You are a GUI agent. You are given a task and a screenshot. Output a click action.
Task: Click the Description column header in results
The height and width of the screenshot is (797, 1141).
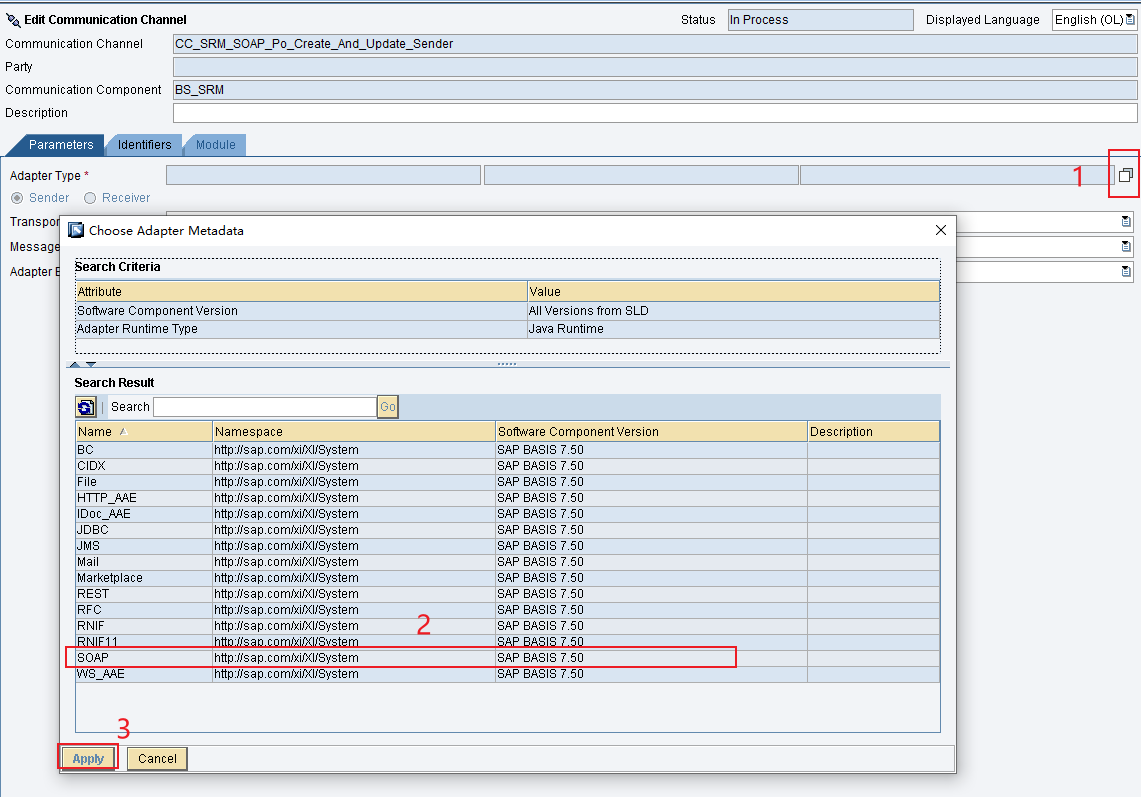coord(873,432)
